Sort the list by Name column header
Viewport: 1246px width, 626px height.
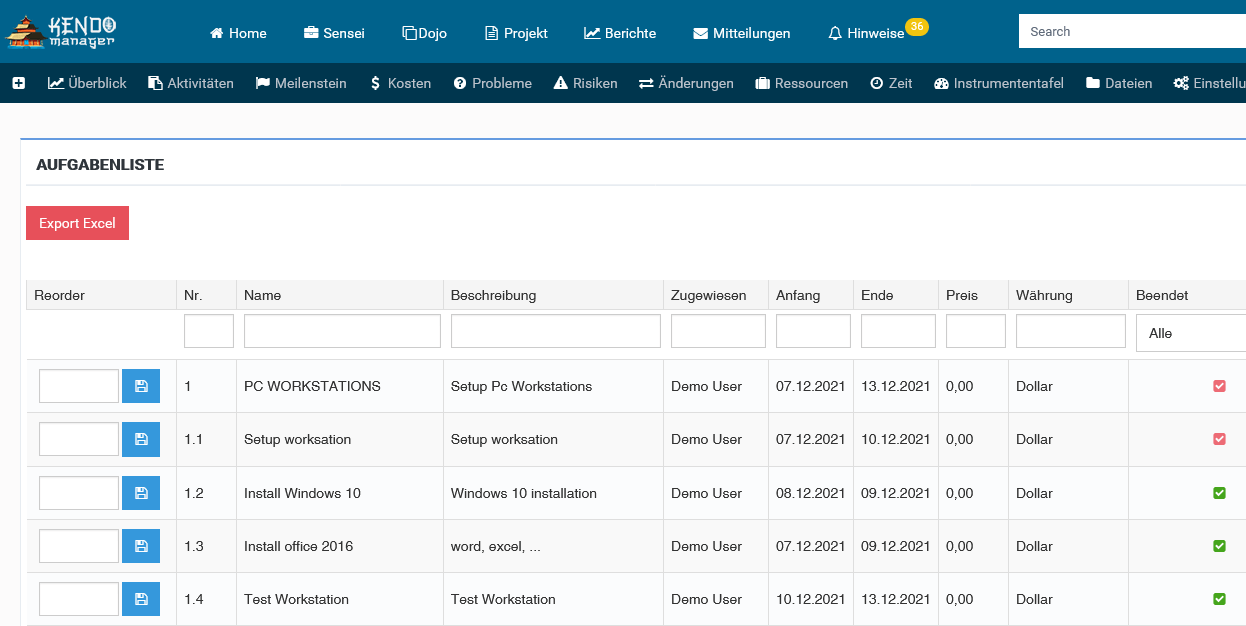[x=262, y=295]
